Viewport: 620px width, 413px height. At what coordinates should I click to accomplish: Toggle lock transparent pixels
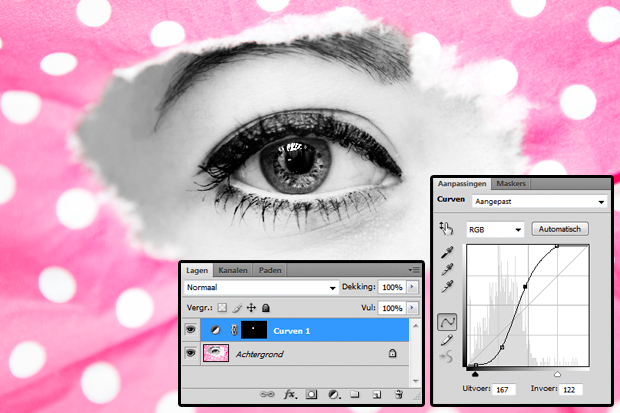point(222,308)
